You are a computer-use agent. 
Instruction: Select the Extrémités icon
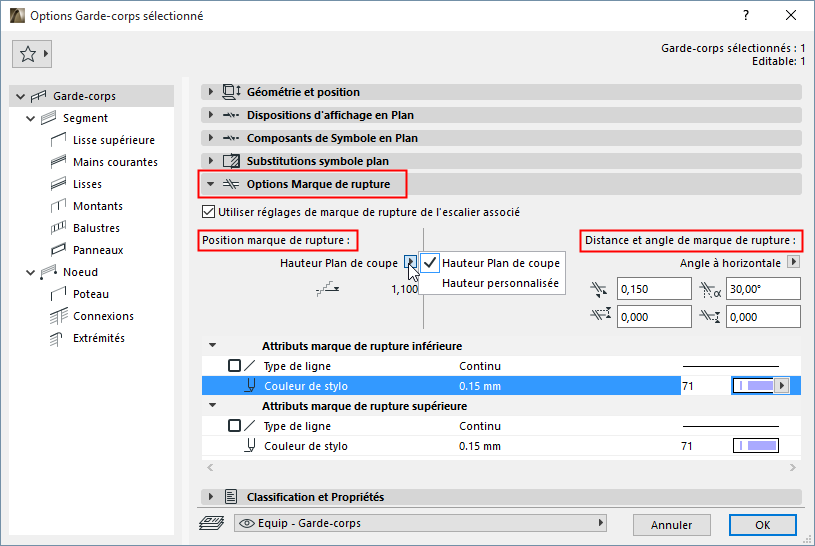coord(56,339)
